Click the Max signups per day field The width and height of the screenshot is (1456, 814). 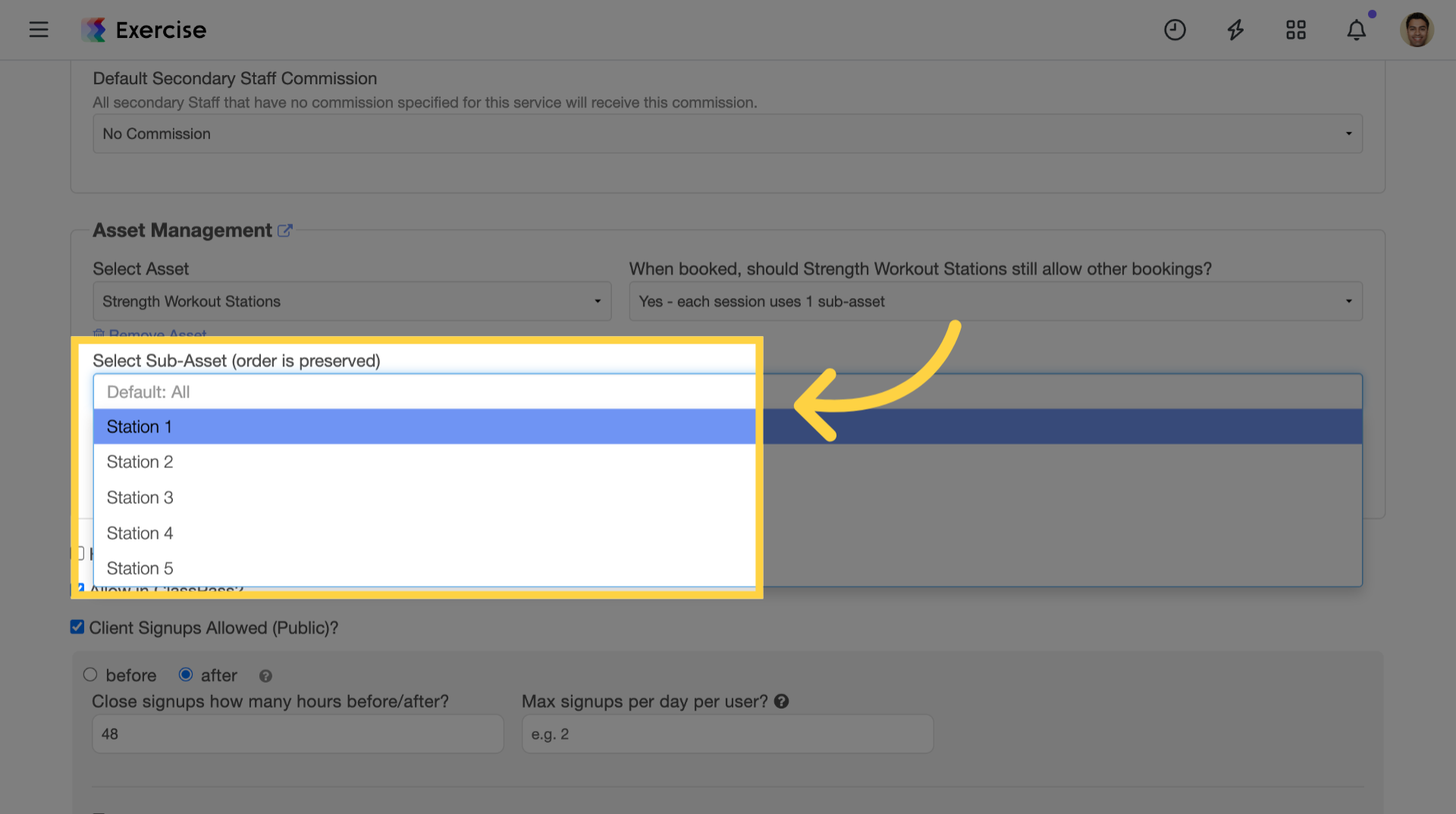click(727, 734)
